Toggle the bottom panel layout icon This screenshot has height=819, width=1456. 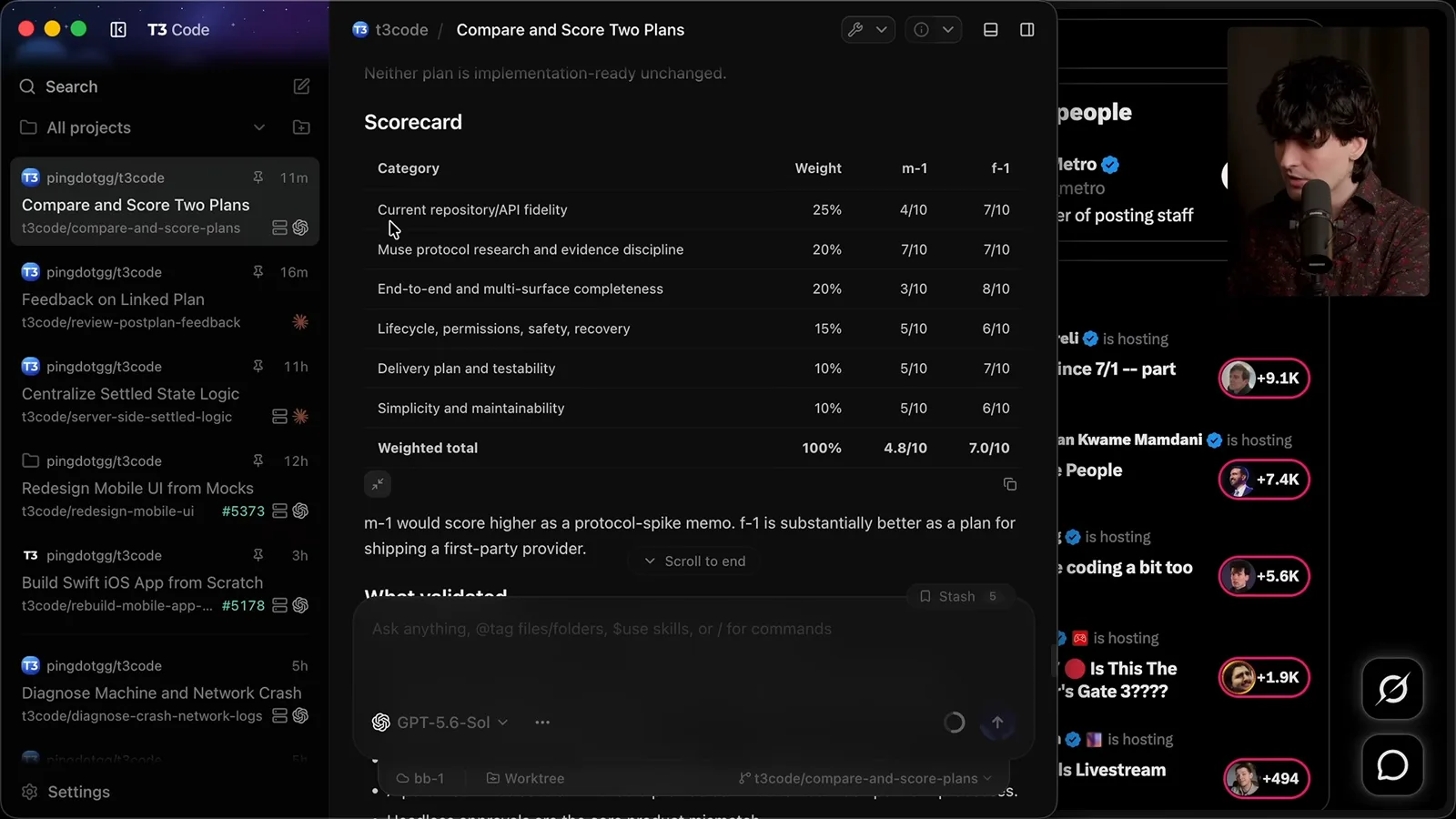click(991, 30)
